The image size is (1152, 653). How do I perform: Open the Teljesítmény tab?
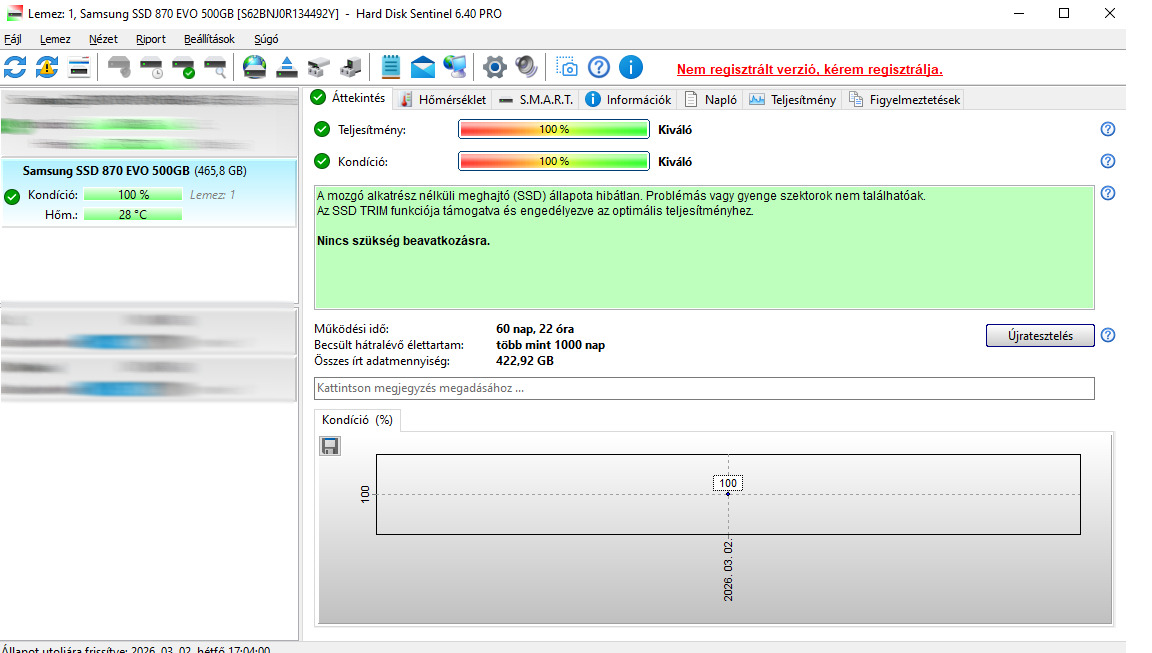tap(793, 100)
